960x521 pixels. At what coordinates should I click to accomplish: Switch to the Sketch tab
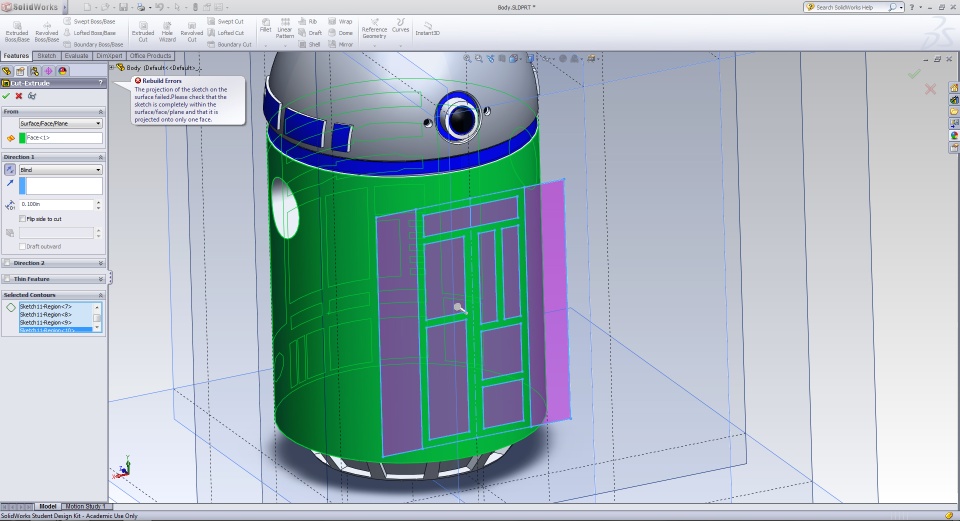tap(47, 56)
